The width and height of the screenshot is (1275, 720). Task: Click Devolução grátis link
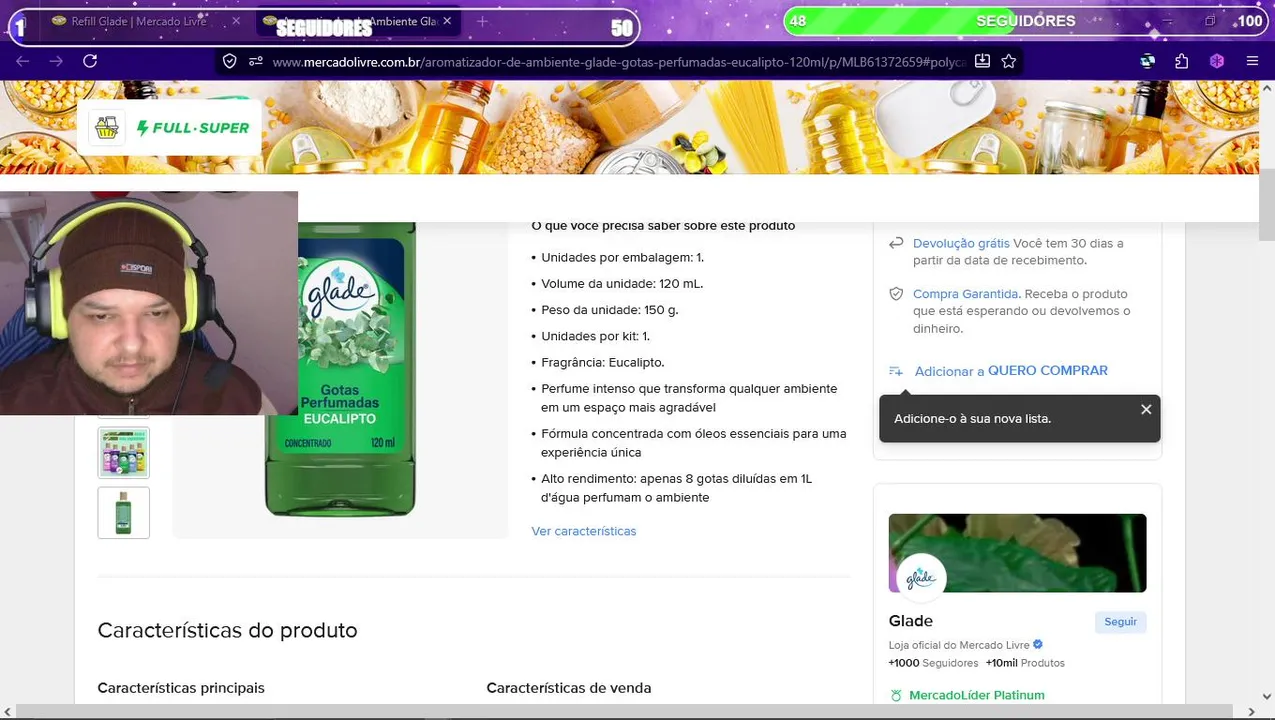(x=961, y=243)
